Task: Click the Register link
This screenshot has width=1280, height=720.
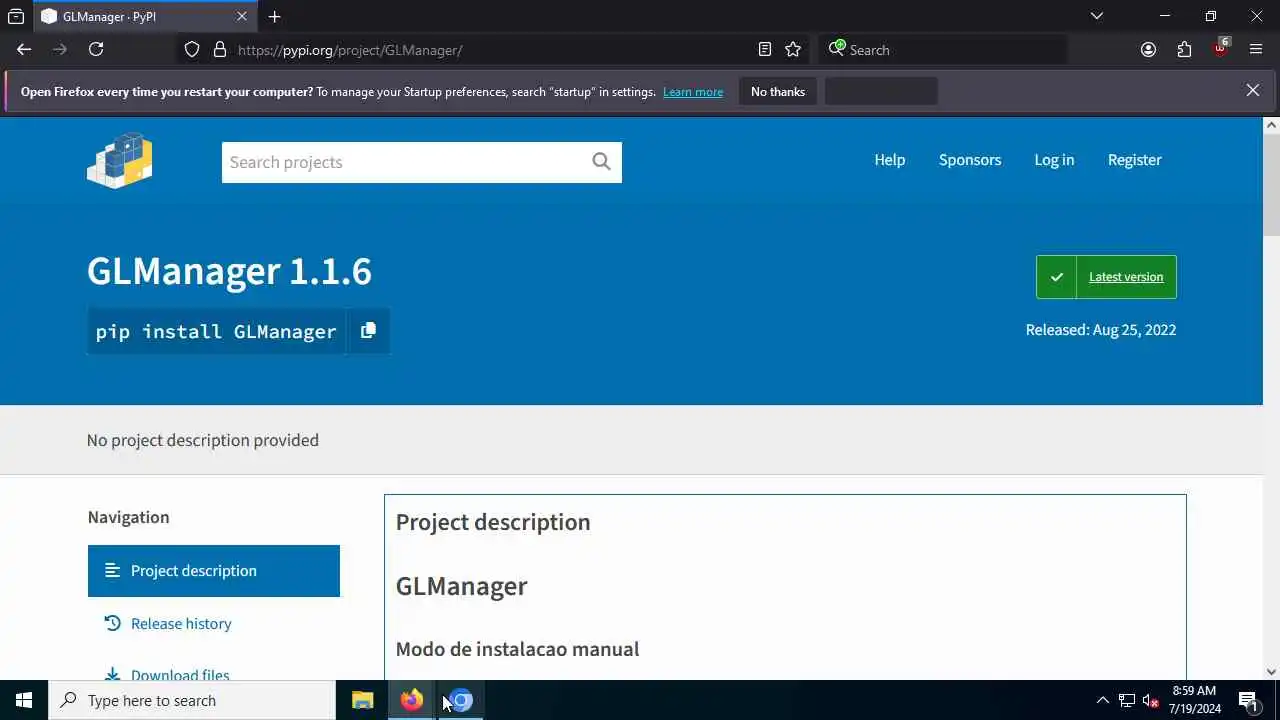Action: (x=1134, y=160)
